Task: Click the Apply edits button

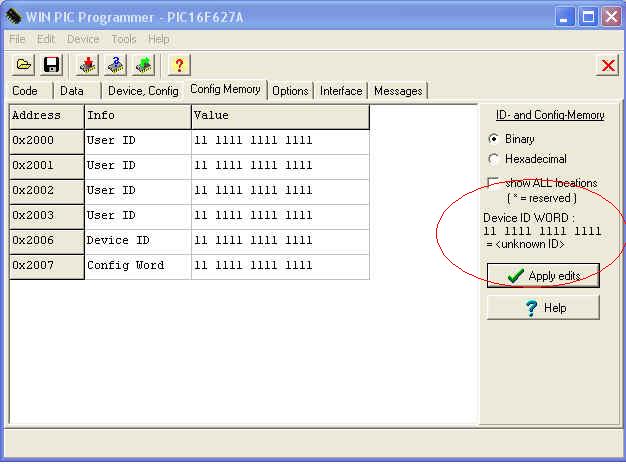Action: (x=543, y=276)
